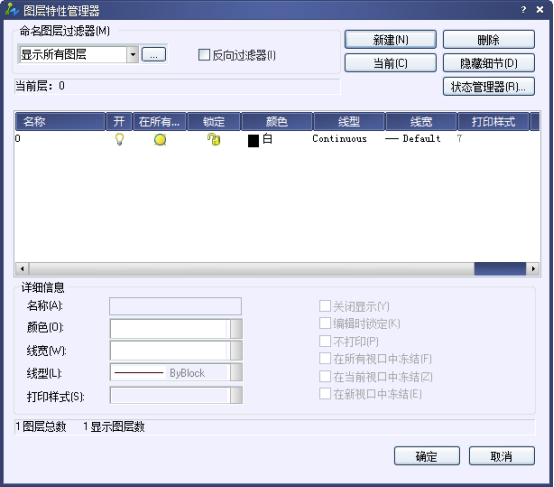Open the 线宽(W) dropdown
This screenshot has width=554, height=487.
point(236,351)
